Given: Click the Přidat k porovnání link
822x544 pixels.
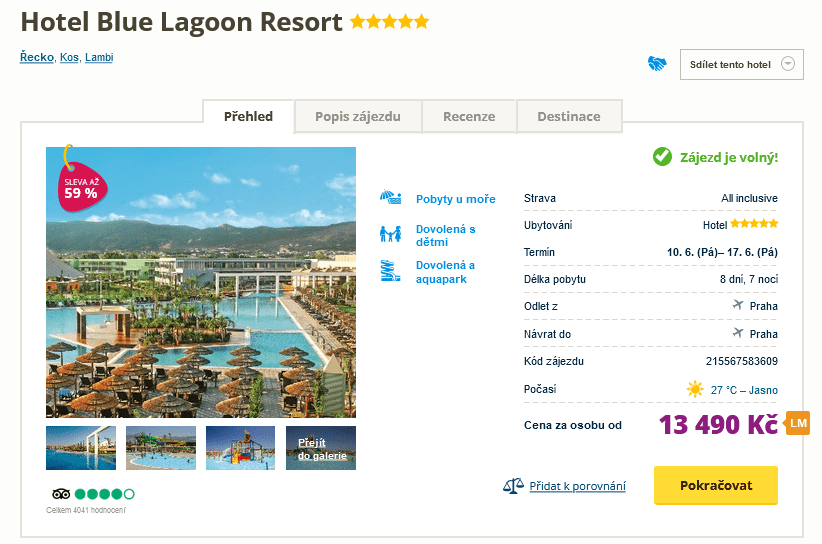Looking at the screenshot, I should tap(577, 486).
